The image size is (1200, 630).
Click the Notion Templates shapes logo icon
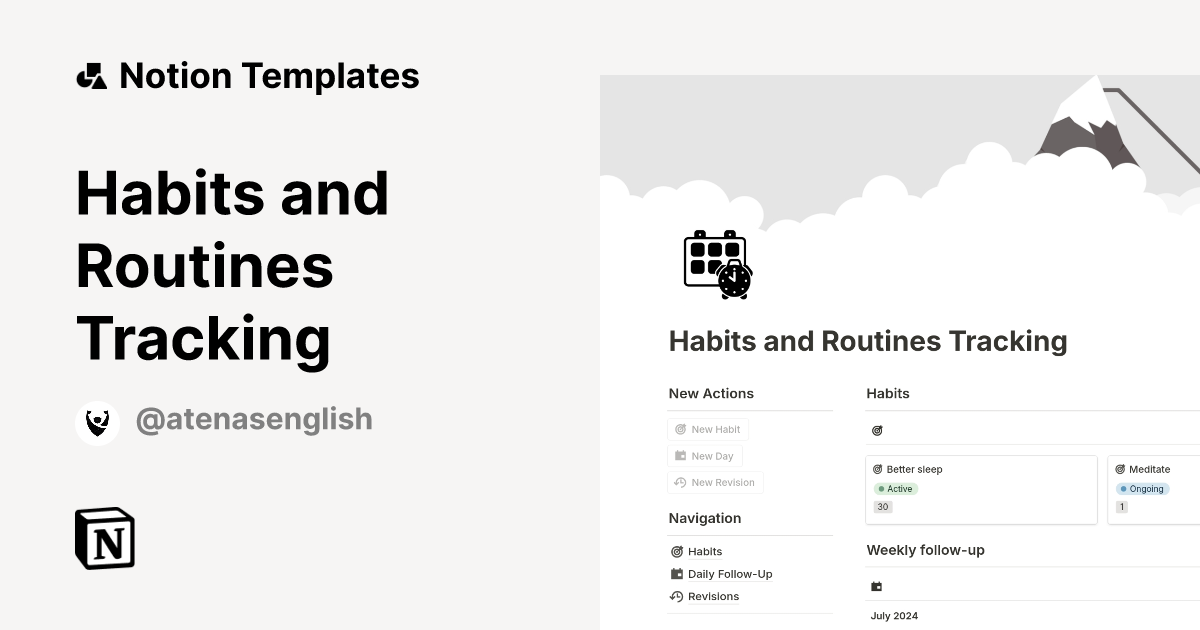91,76
